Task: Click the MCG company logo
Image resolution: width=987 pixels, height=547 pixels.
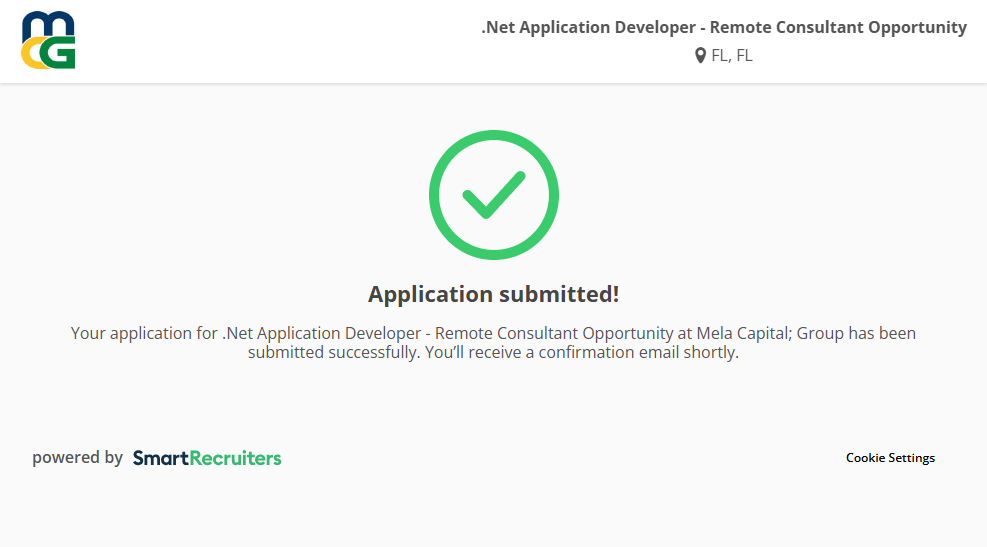Action: [48, 41]
